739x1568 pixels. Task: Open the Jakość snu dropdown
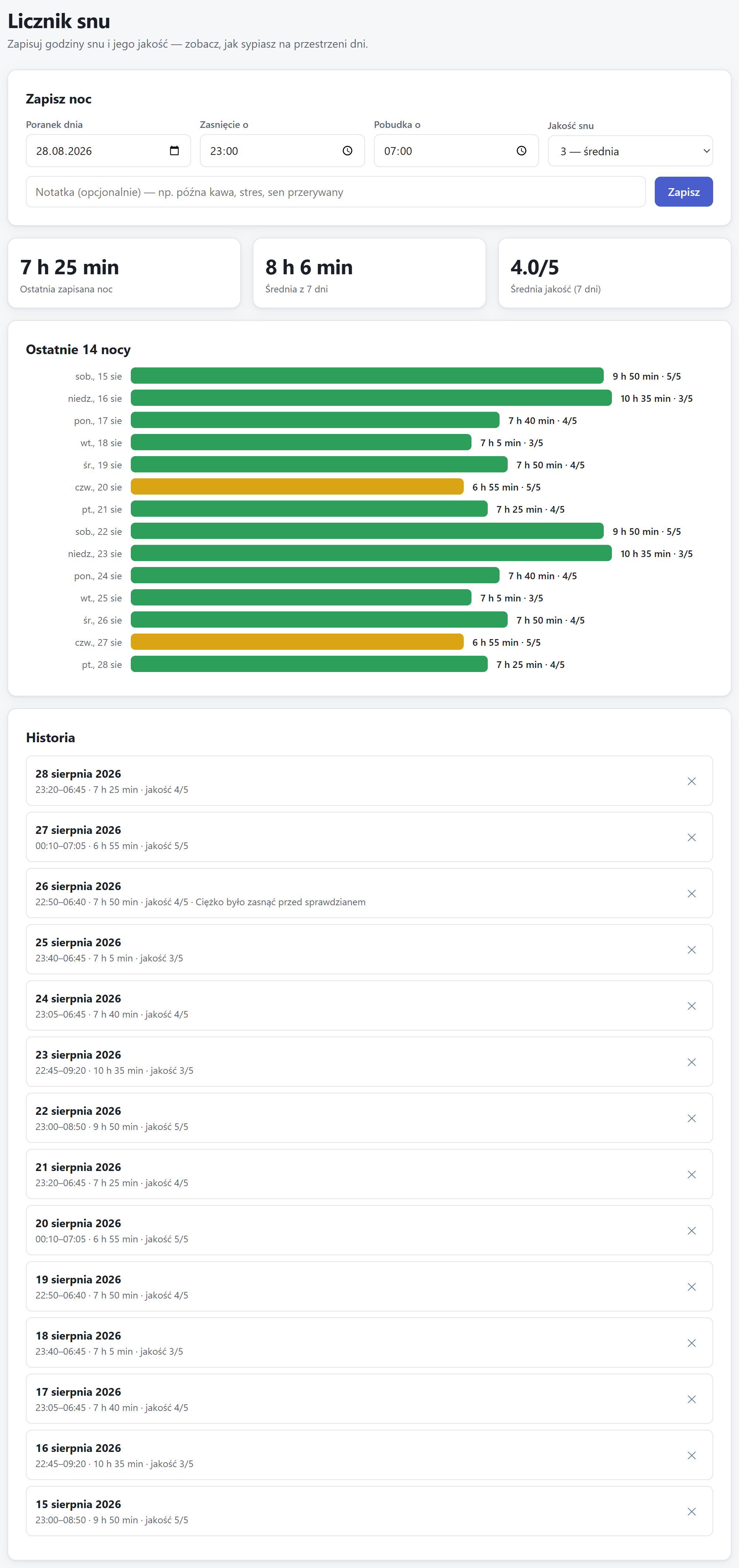(x=630, y=151)
